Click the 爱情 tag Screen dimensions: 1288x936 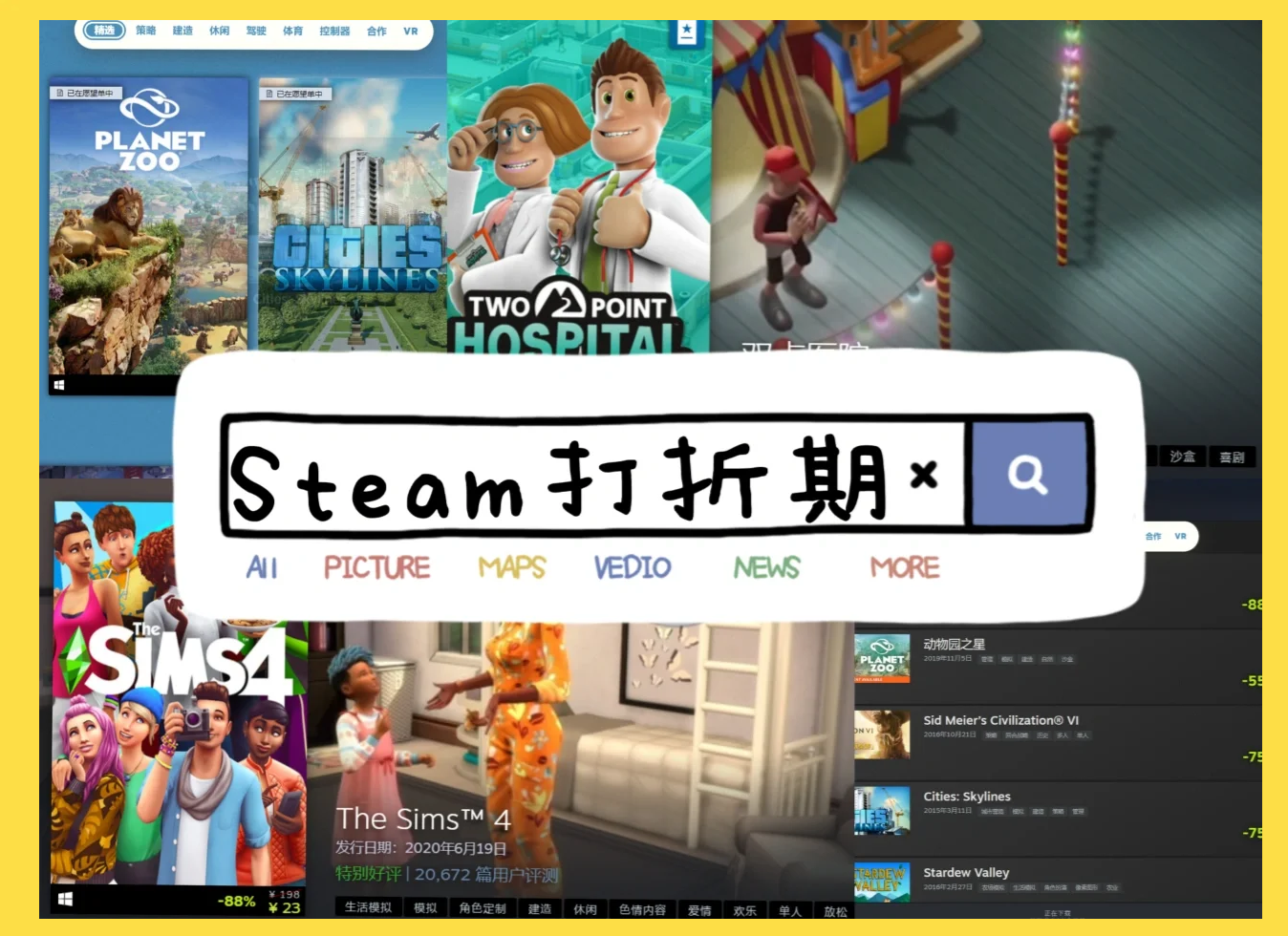coord(699,911)
